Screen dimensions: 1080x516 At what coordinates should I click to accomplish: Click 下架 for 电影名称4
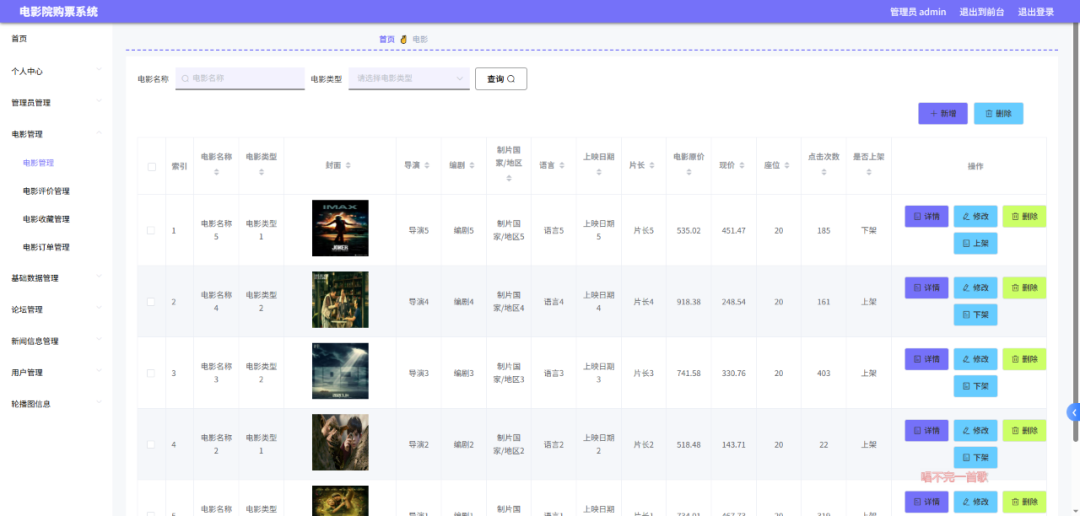975,315
